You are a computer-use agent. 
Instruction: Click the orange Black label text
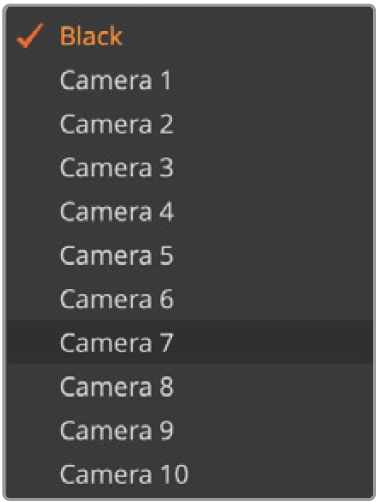point(91,36)
